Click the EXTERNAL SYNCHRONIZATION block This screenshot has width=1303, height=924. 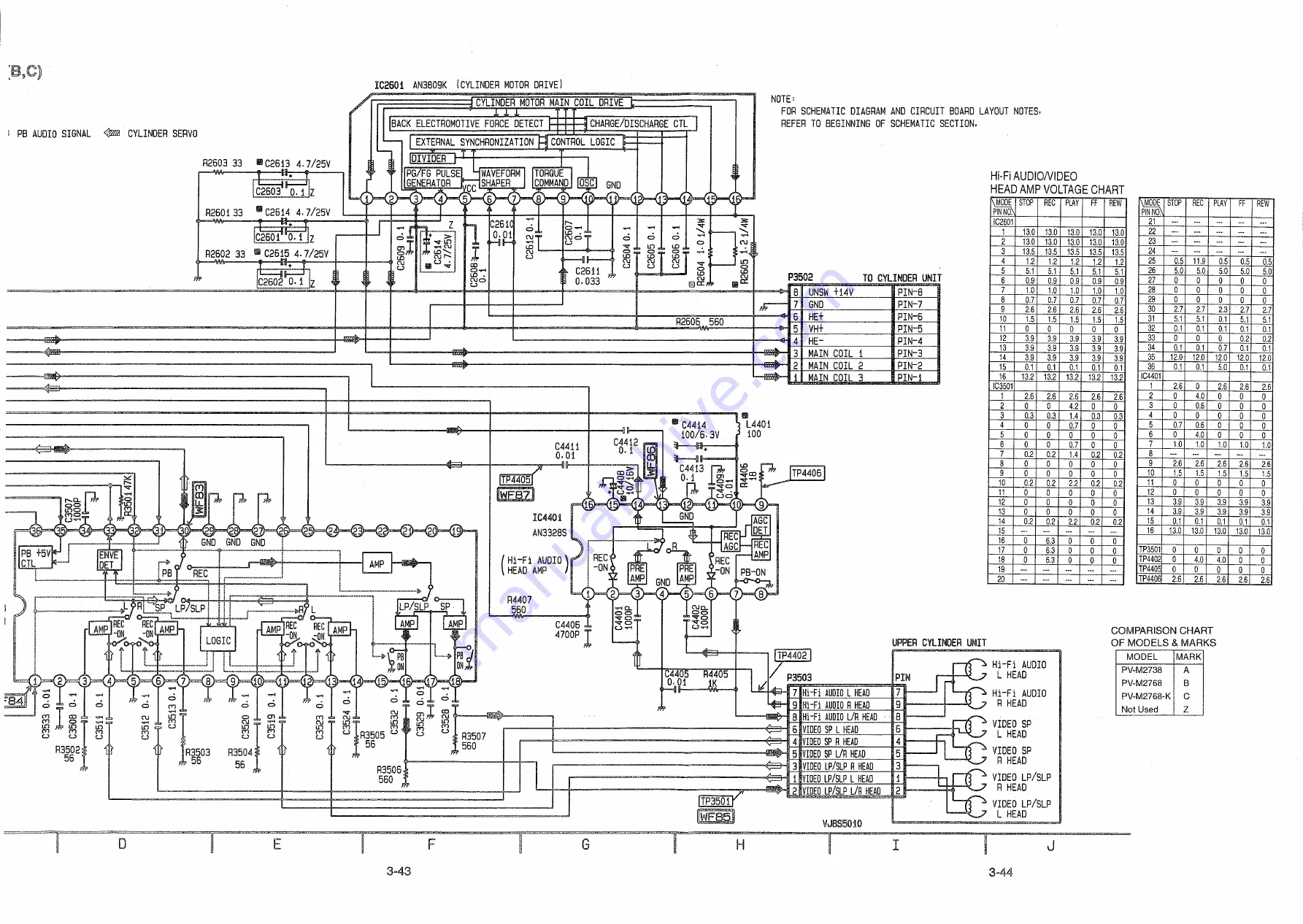[474, 142]
